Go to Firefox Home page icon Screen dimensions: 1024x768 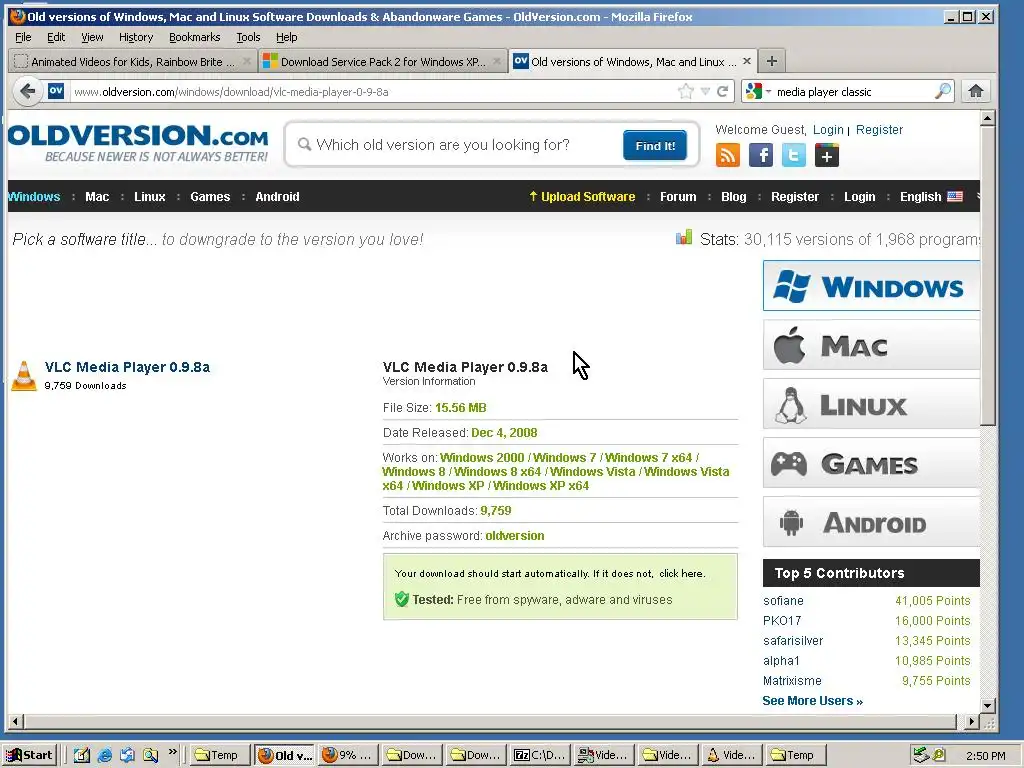pos(976,91)
